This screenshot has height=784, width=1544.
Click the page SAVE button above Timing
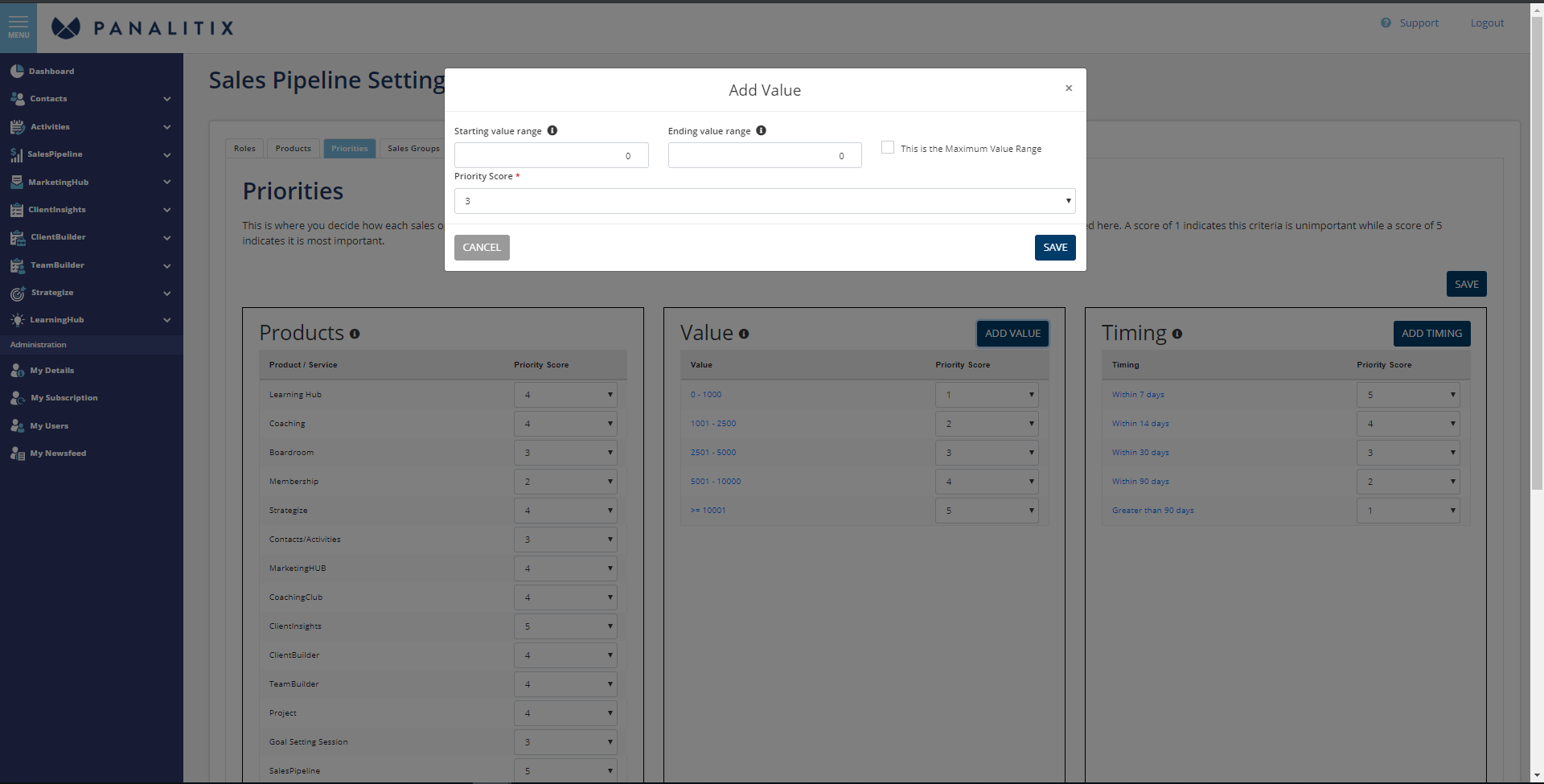1466,284
